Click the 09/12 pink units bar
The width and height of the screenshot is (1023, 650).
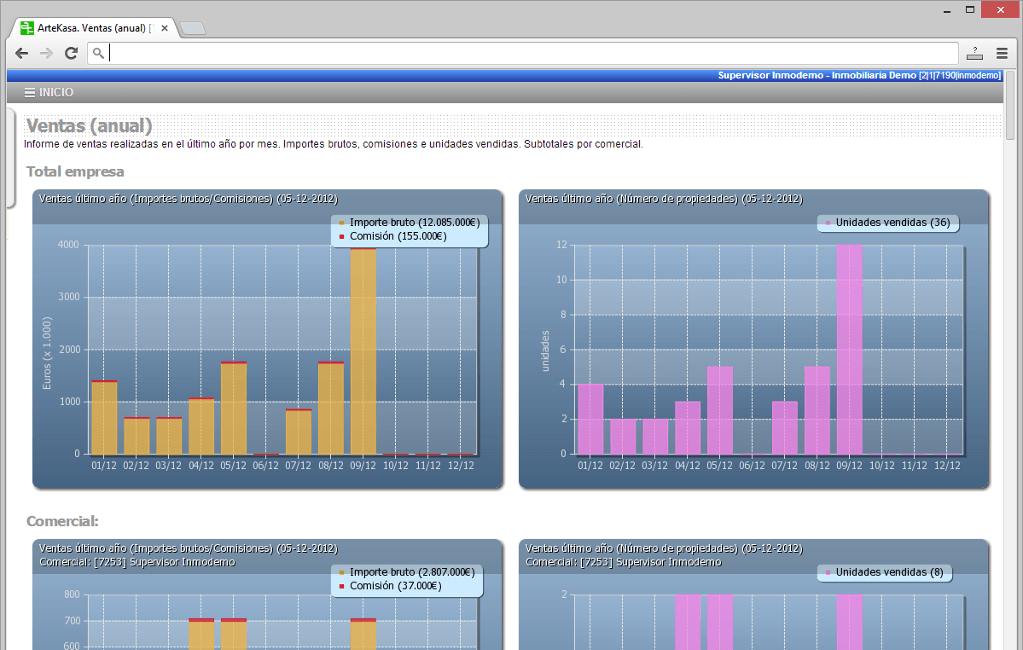849,350
